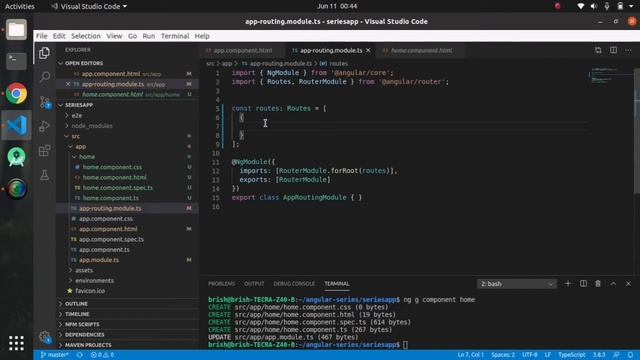This screenshot has width=640, height=360.
Task: Open notifications bell in status bar
Action: coord(631,355)
